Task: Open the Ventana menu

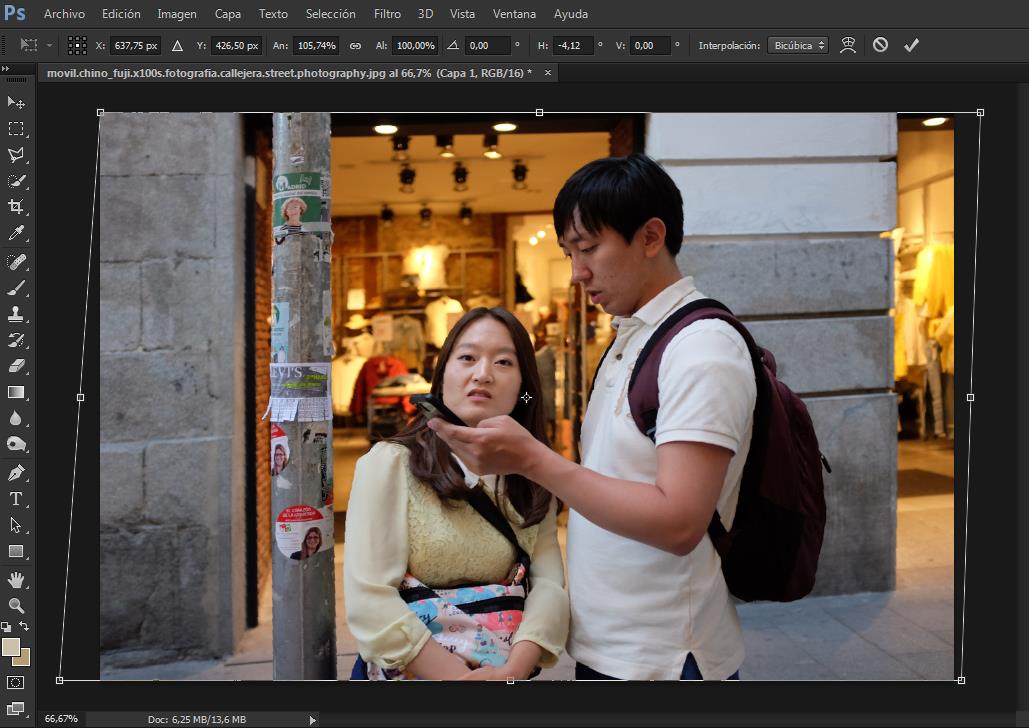Action: click(x=514, y=14)
